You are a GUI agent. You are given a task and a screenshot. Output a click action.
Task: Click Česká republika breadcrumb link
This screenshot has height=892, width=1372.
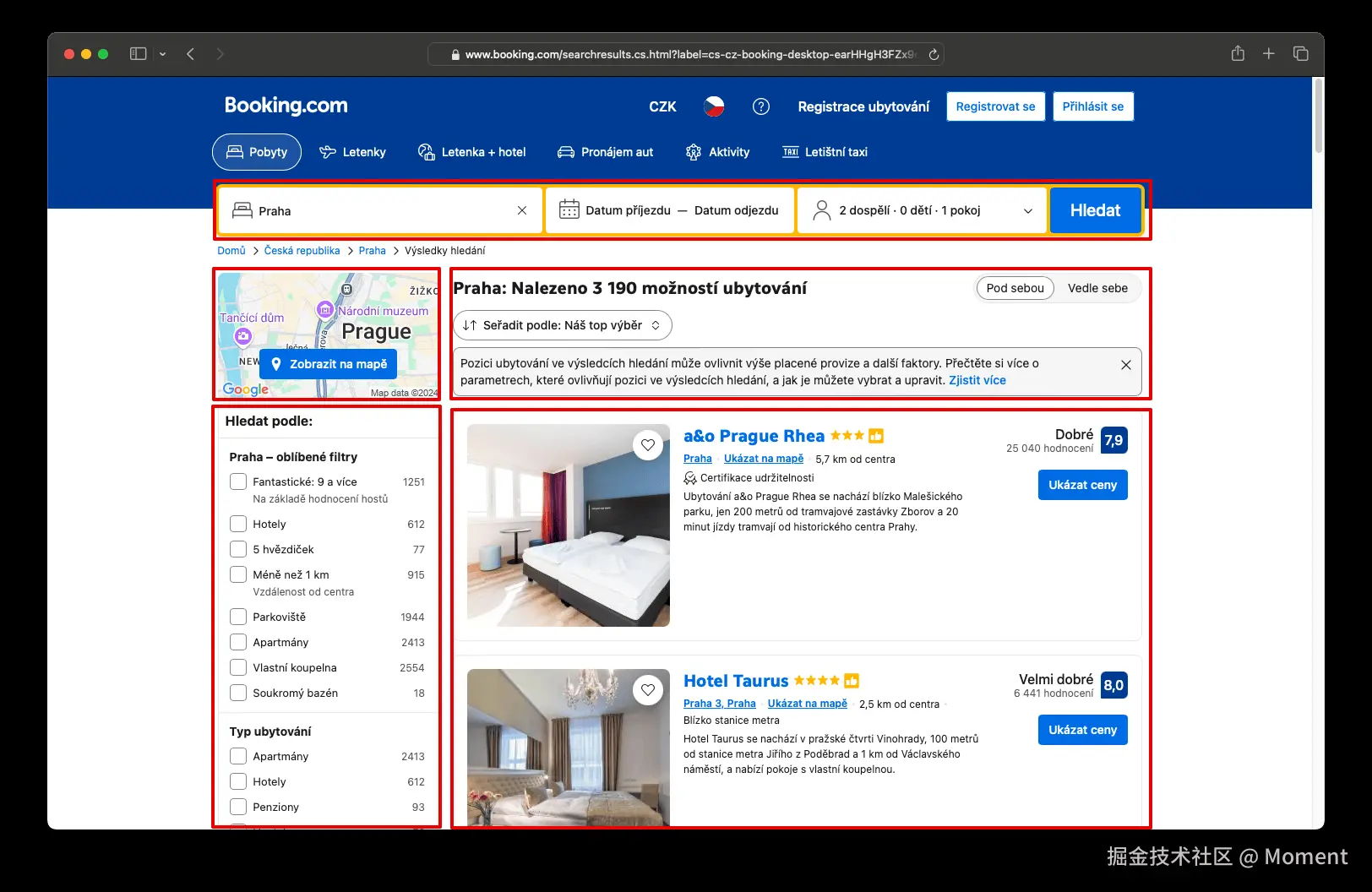[302, 251]
